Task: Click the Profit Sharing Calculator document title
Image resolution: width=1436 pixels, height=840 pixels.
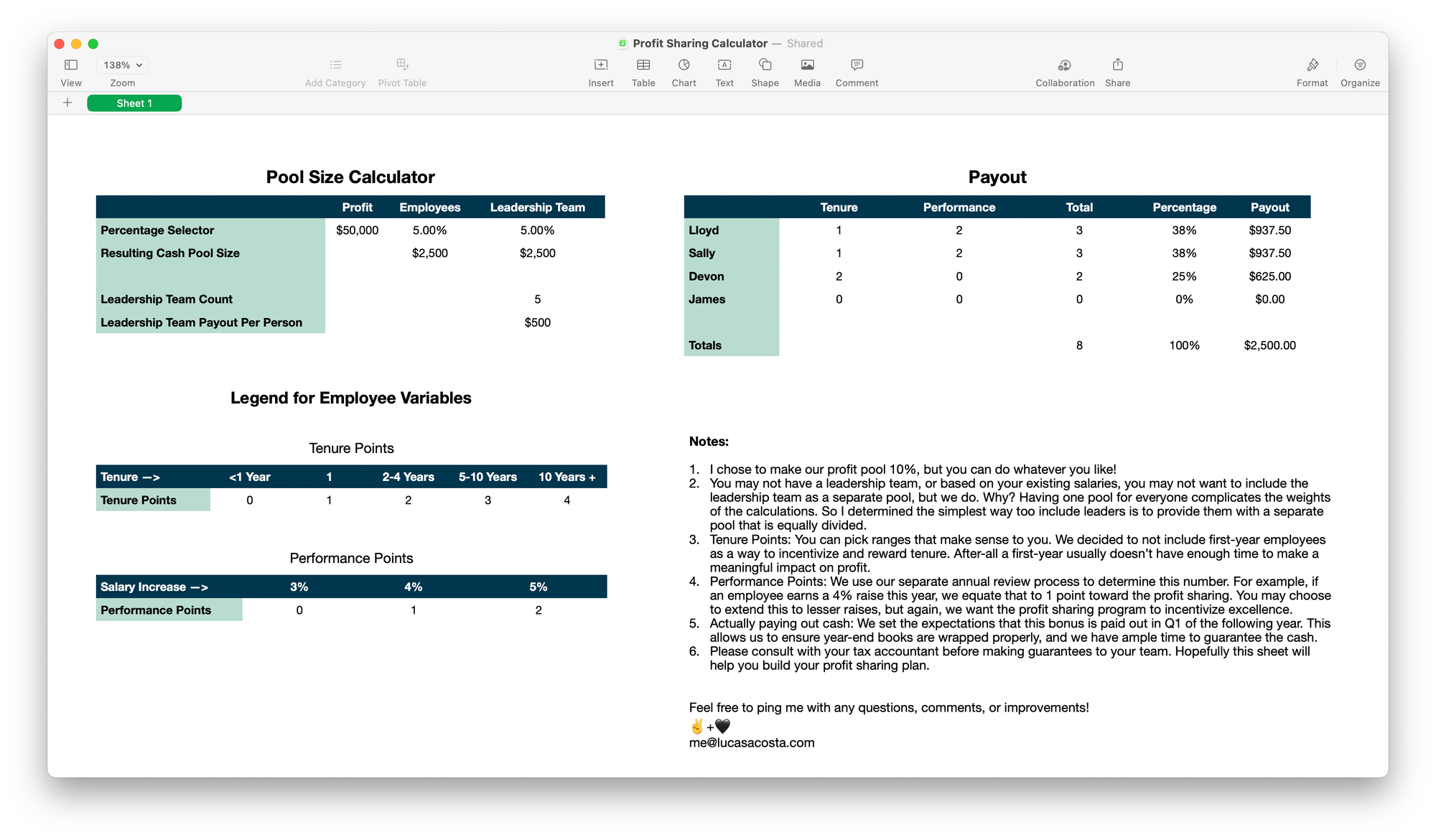Action: (x=699, y=44)
